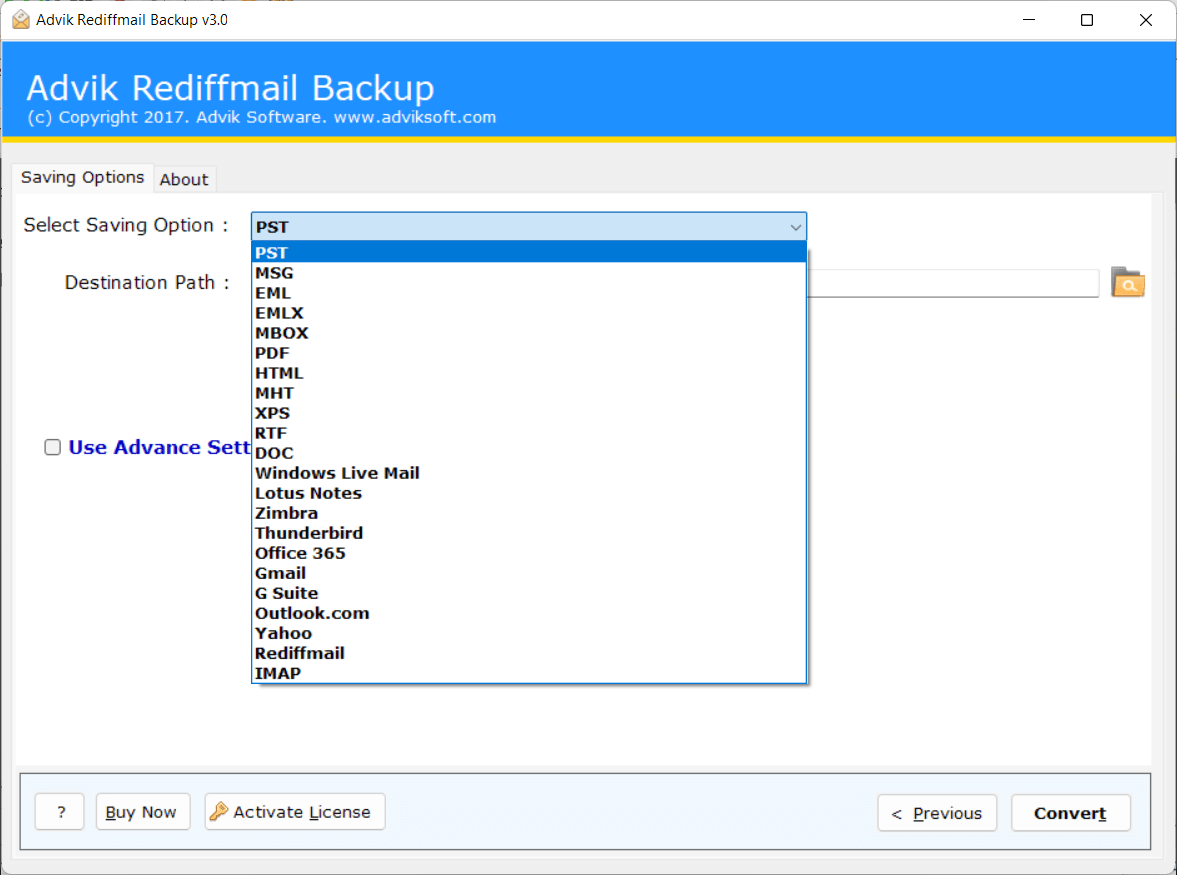
Task: Choose PST from the saving options list
Action: click(528, 253)
